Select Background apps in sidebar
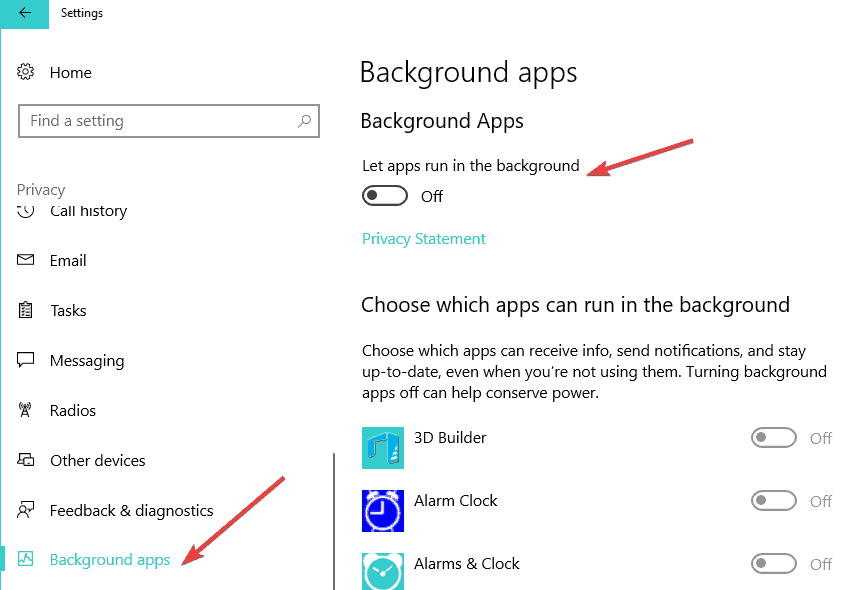Viewport: 848px width, 590px height. (110, 560)
